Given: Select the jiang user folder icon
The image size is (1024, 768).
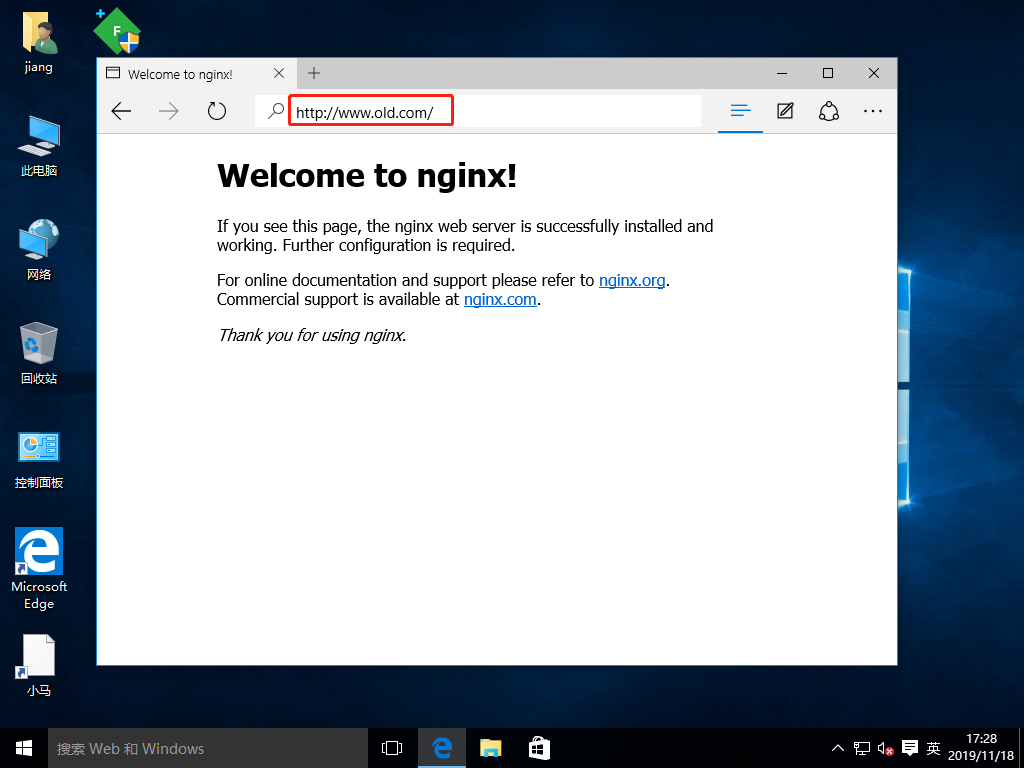Looking at the screenshot, I should [39, 42].
